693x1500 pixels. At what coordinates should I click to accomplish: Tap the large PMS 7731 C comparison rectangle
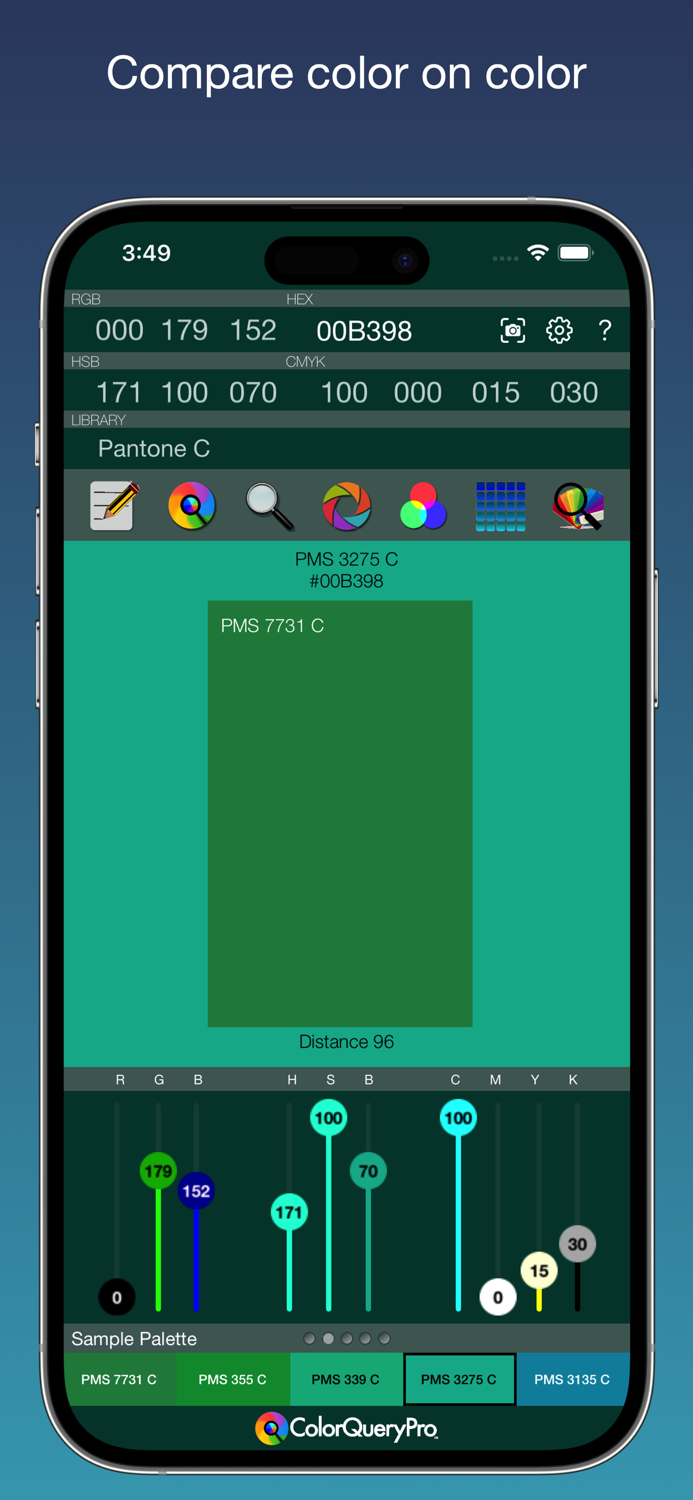coord(340,813)
